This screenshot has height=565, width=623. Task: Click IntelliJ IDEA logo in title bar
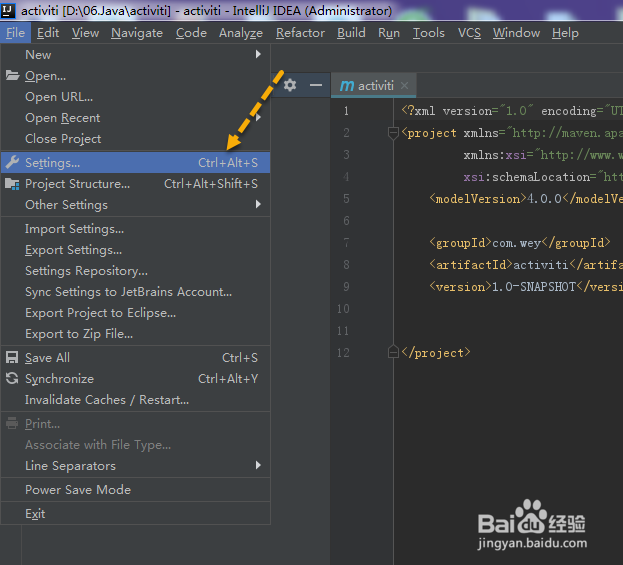click(8, 10)
